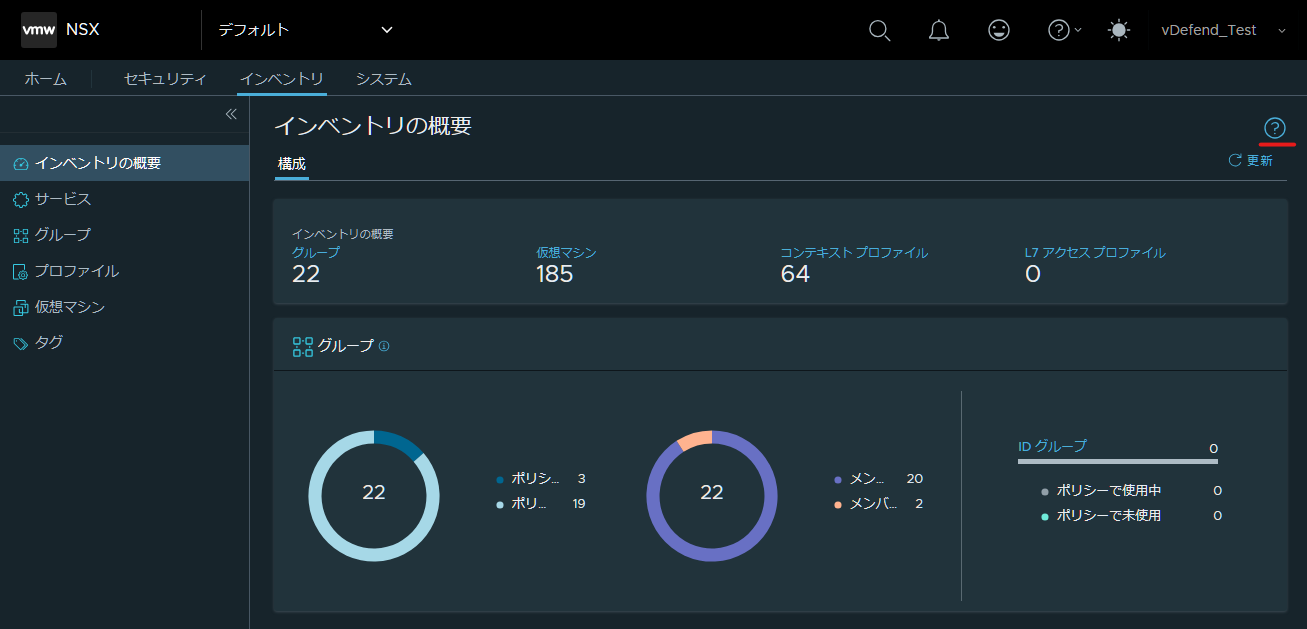1307x629 pixels.
Task: Click the dark blue legend dot showing 3
Action: tap(500, 479)
